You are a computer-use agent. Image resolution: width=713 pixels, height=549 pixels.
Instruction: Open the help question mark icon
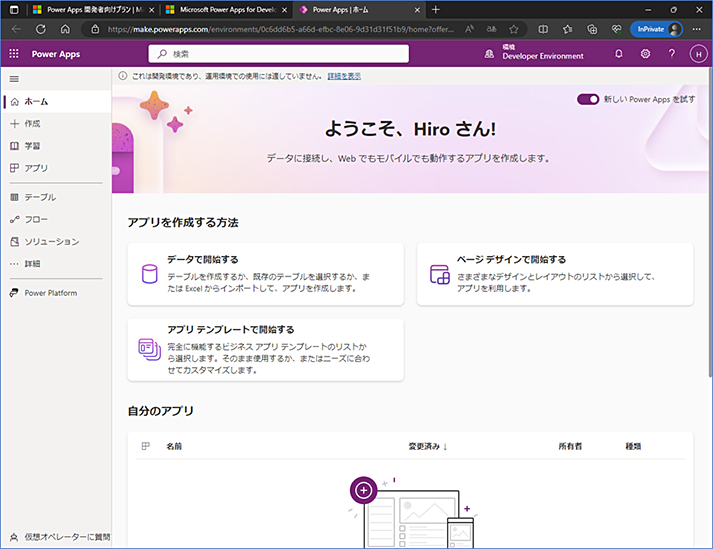(672, 54)
